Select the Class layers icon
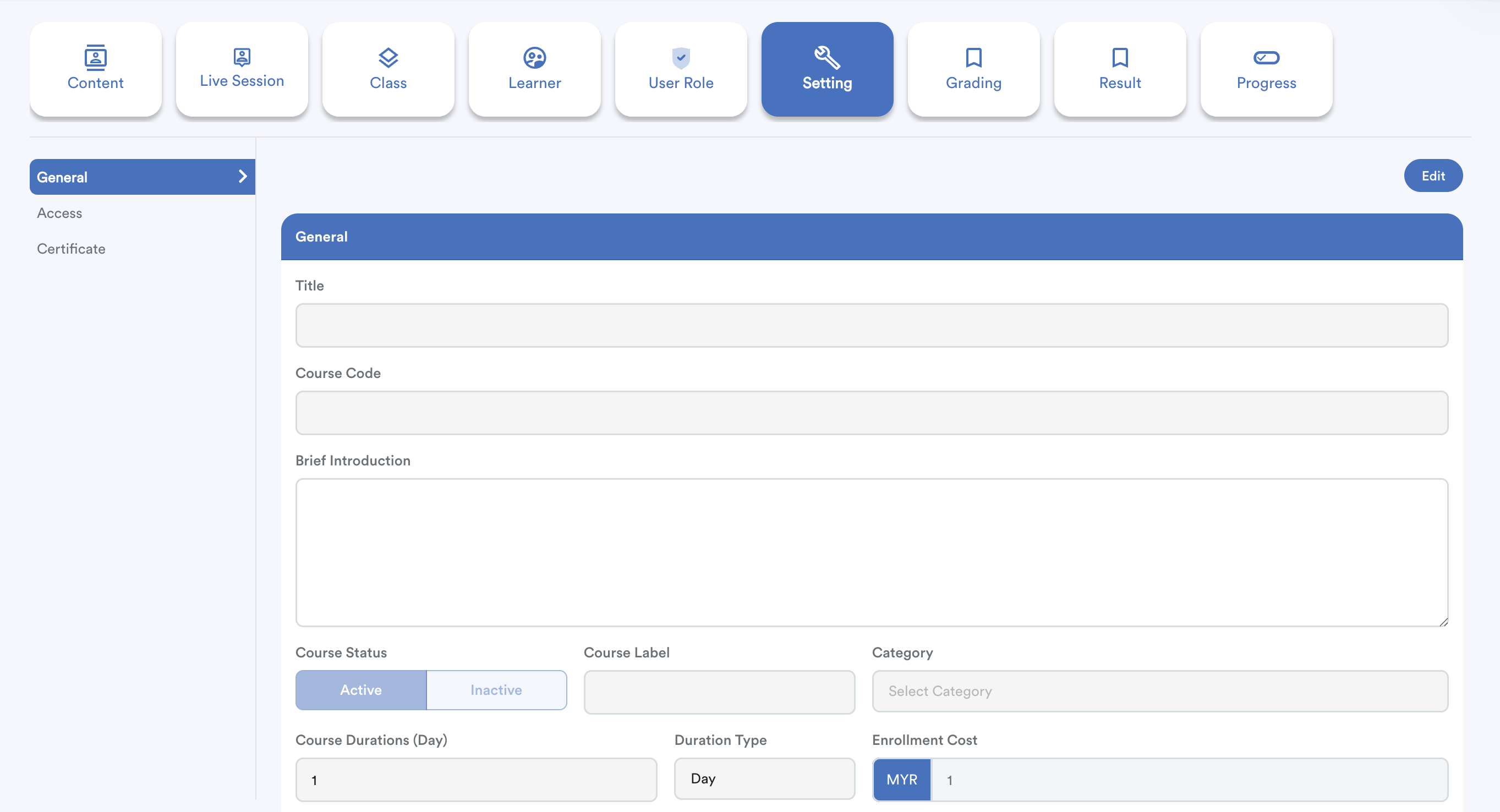The width and height of the screenshot is (1500, 812). click(x=388, y=57)
